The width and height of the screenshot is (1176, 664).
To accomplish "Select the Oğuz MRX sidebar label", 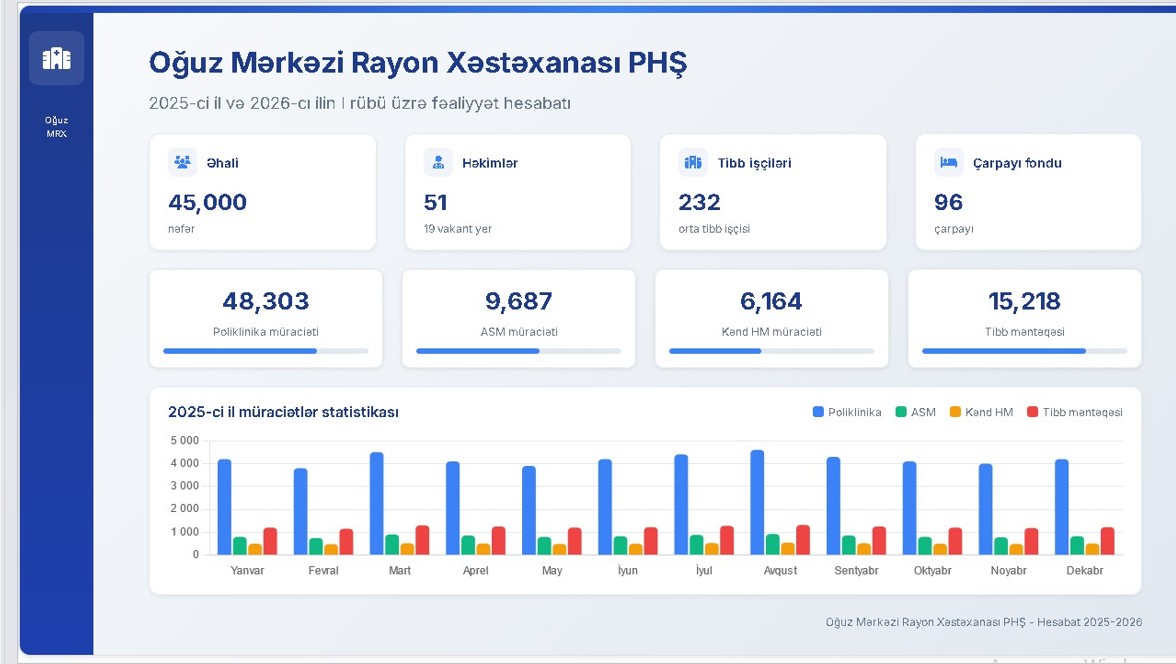I will point(56,127).
